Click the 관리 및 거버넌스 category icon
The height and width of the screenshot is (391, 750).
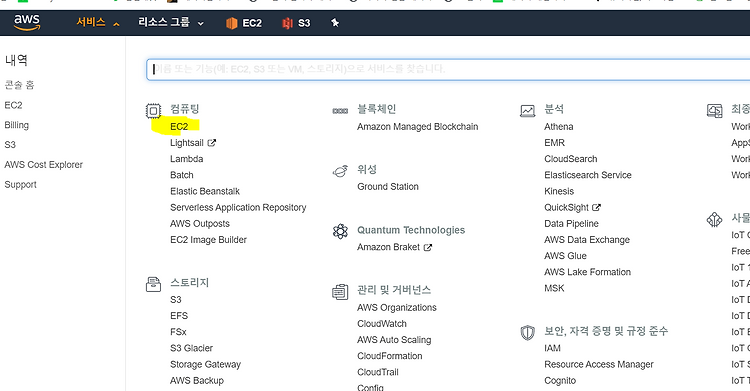point(340,291)
